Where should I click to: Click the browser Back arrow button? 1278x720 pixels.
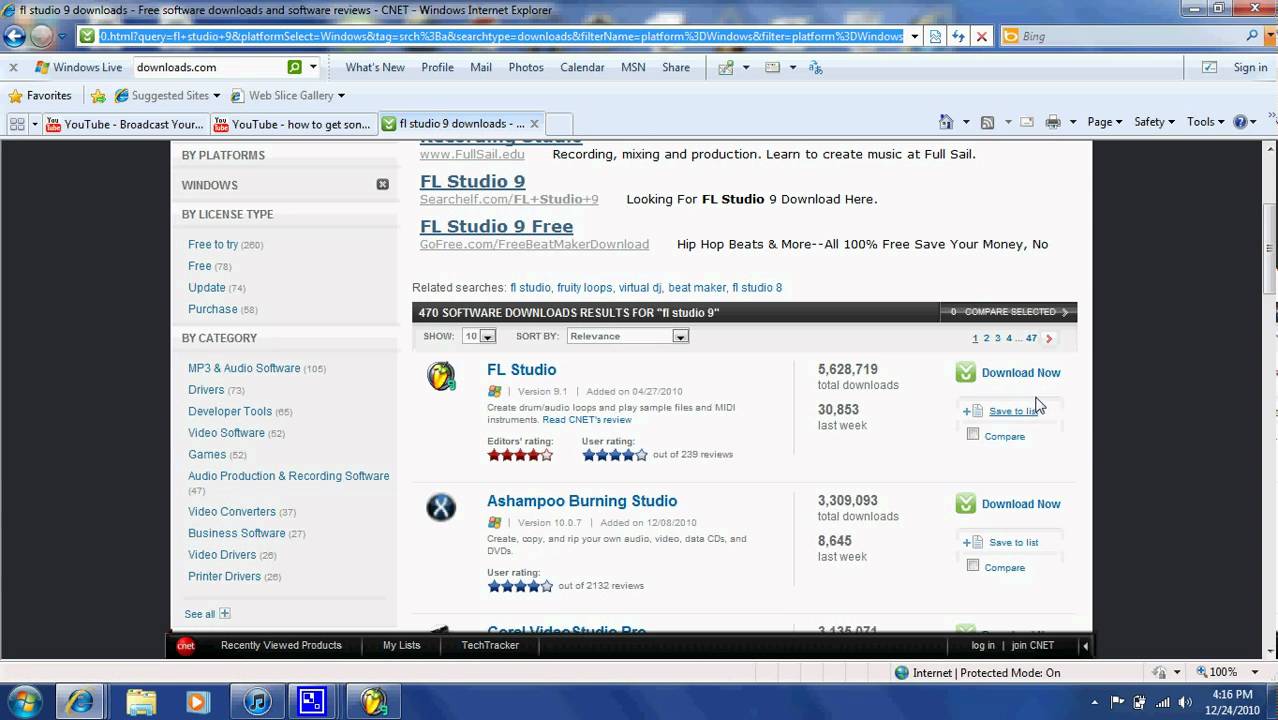14,36
